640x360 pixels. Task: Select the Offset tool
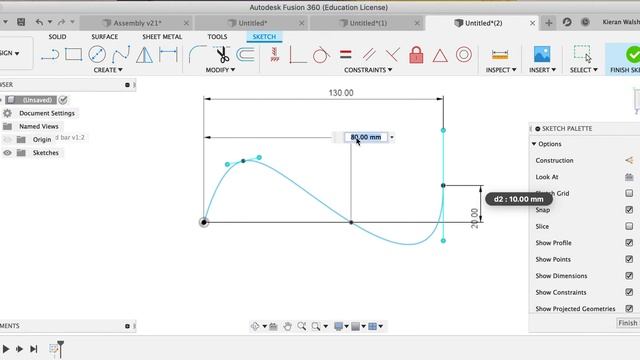(x=245, y=55)
